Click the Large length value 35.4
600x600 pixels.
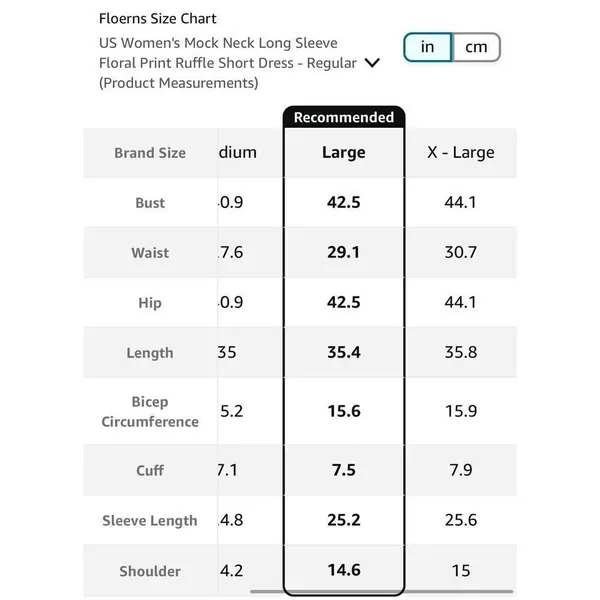344,352
